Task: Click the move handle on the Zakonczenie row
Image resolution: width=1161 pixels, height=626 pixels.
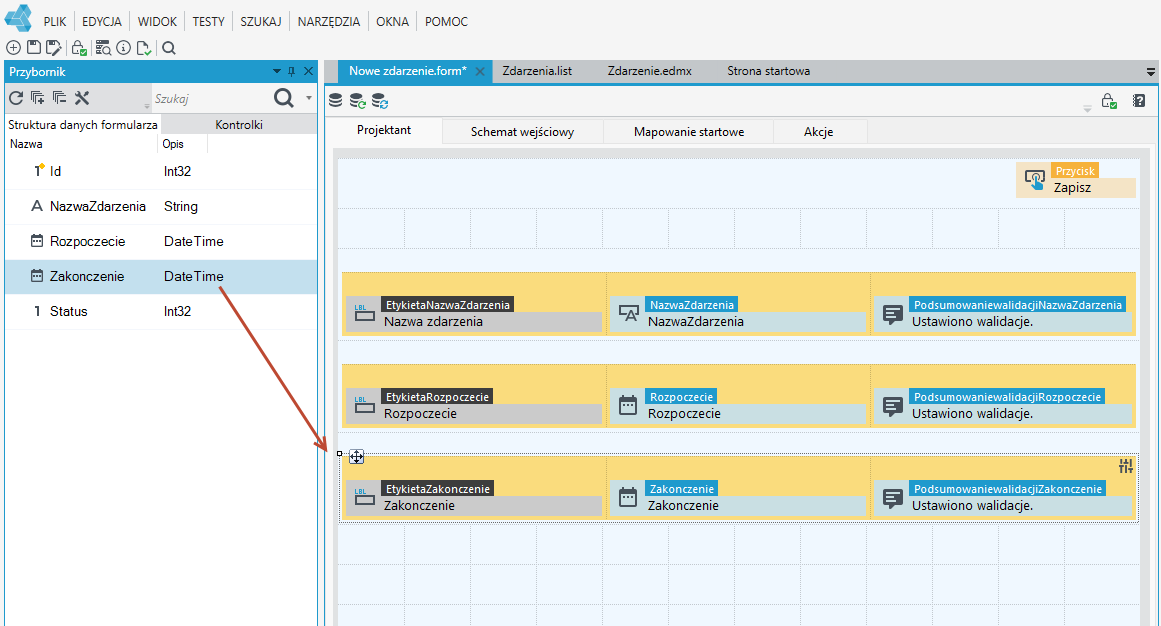Action: tap(357, 457)
